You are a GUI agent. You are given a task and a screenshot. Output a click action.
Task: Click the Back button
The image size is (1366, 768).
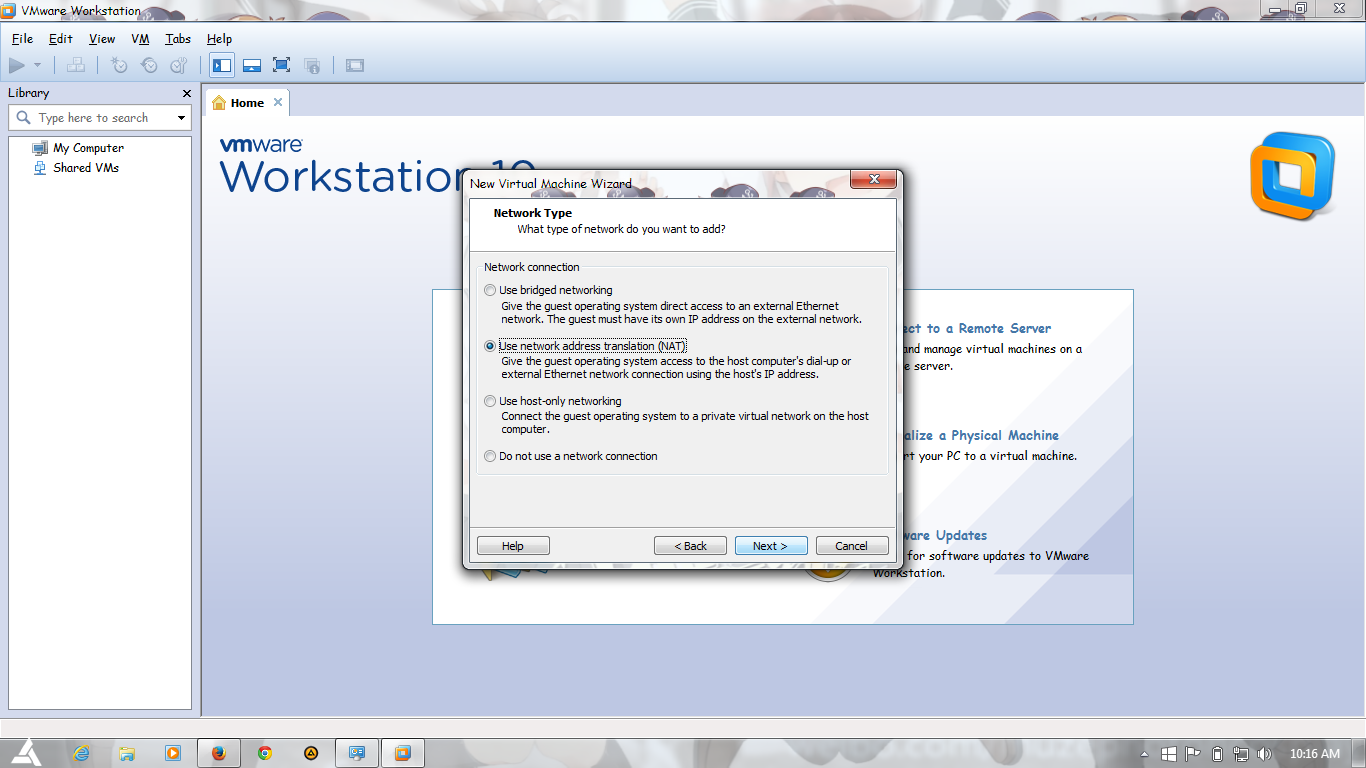point(690,545)
